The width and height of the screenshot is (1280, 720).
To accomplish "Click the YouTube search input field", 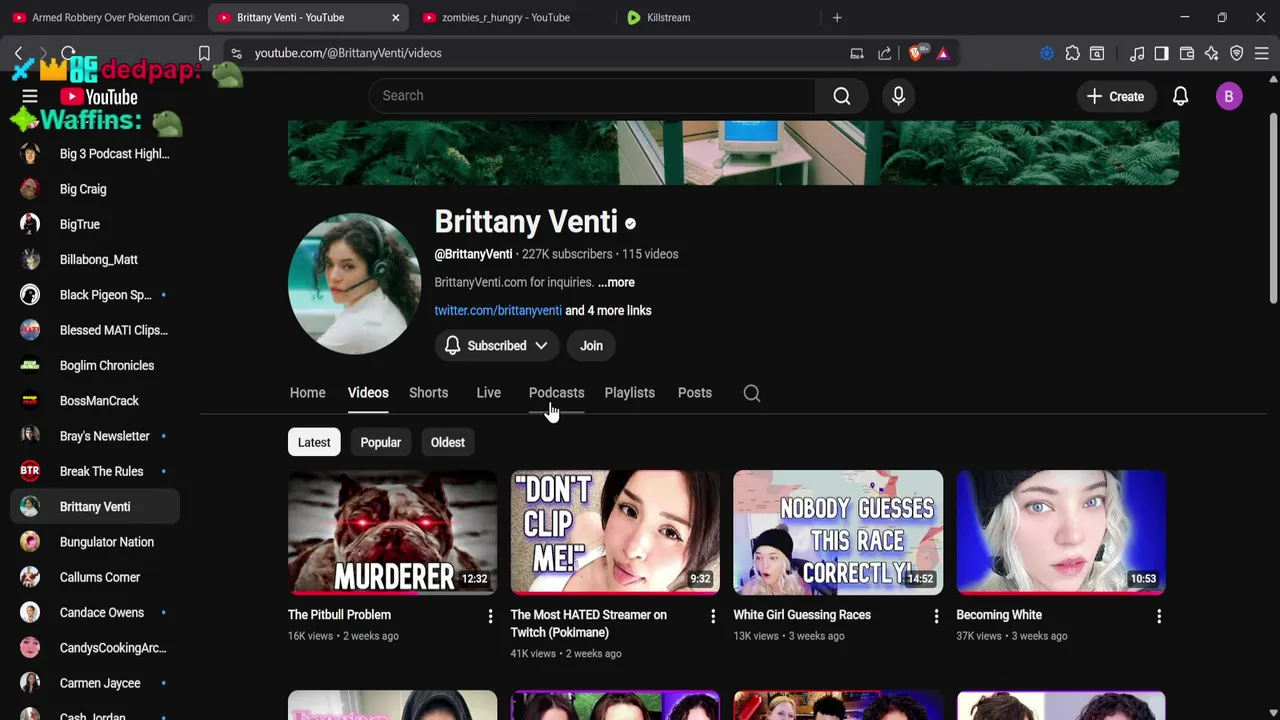I will 592,96.
